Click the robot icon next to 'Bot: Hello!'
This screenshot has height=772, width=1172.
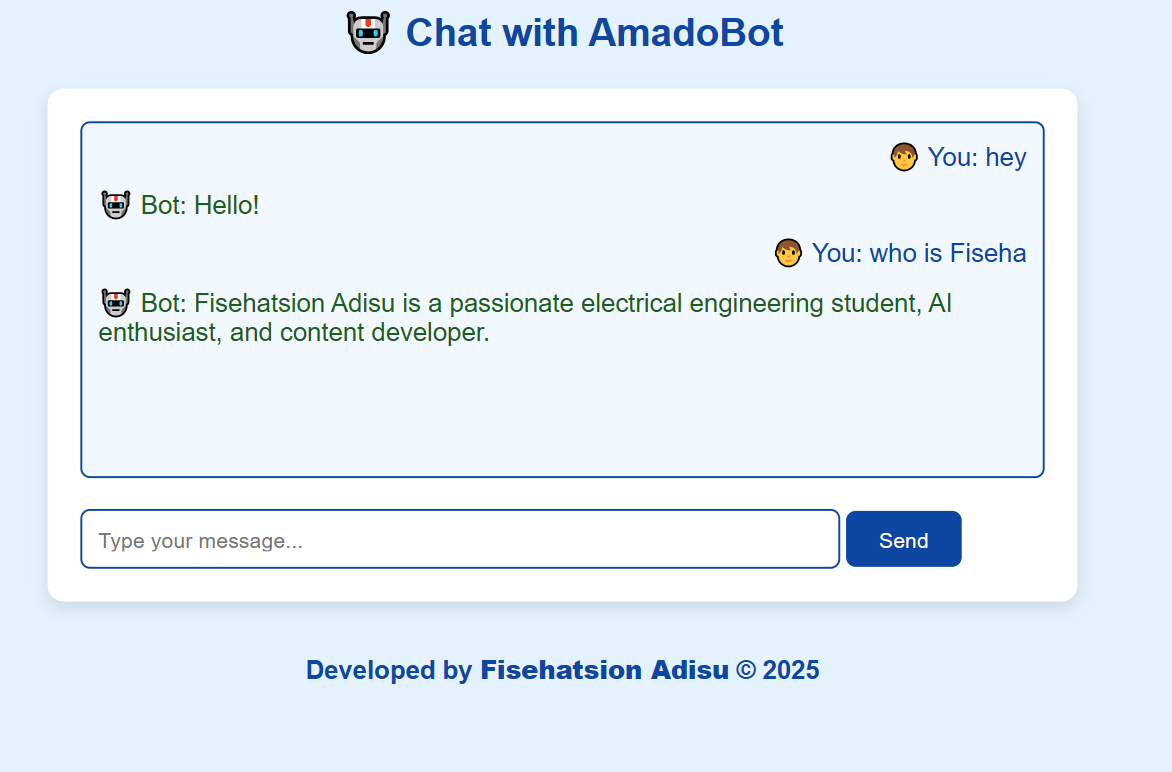click(115, 203)
